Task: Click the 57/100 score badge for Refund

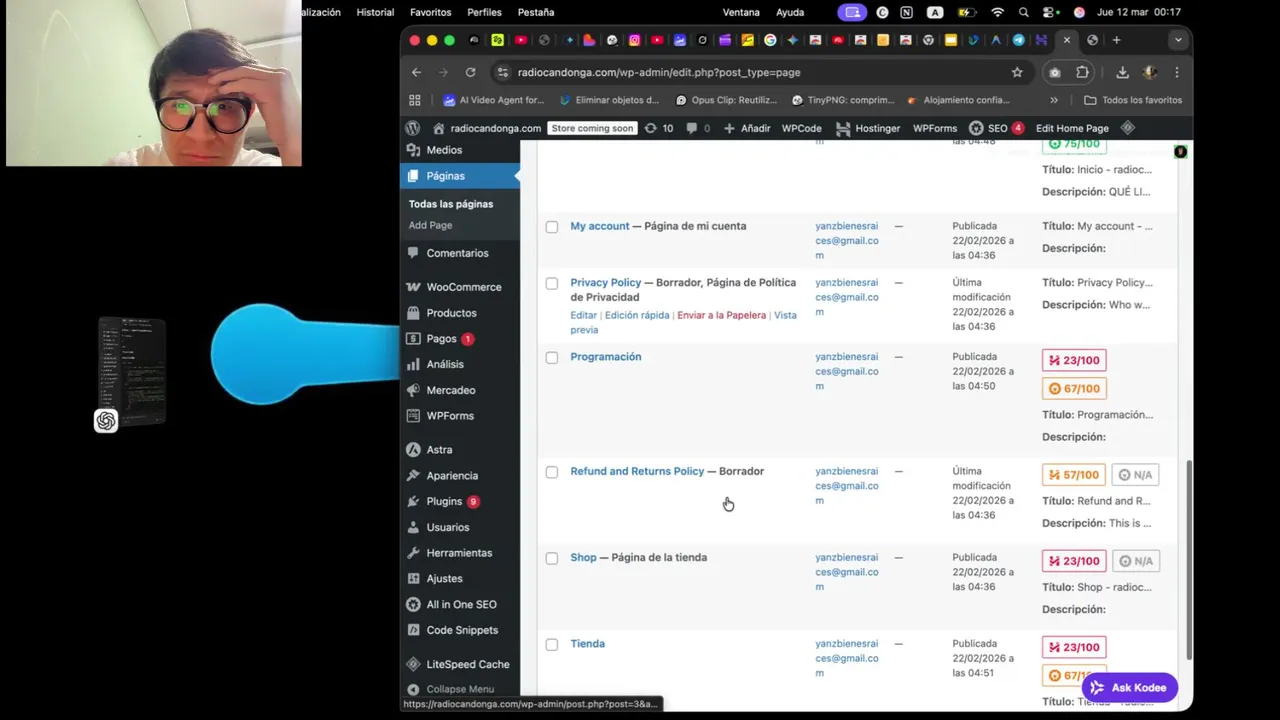Action: click(x=1074, y=475)
